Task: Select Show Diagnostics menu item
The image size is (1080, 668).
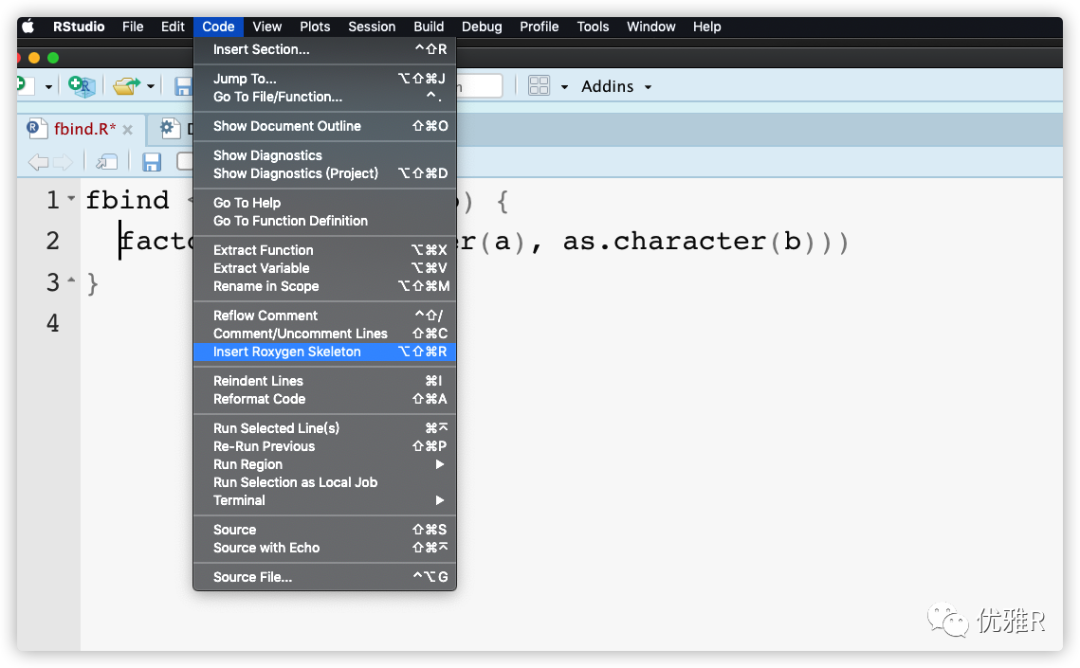Action: [x=324, y=156]
